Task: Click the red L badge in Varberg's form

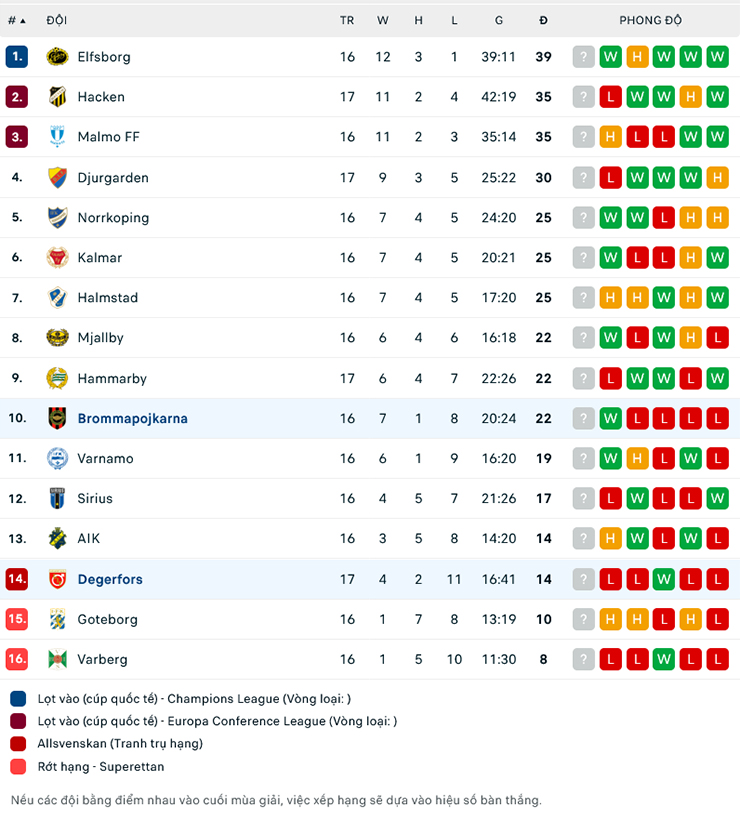Action: [610, 659]
